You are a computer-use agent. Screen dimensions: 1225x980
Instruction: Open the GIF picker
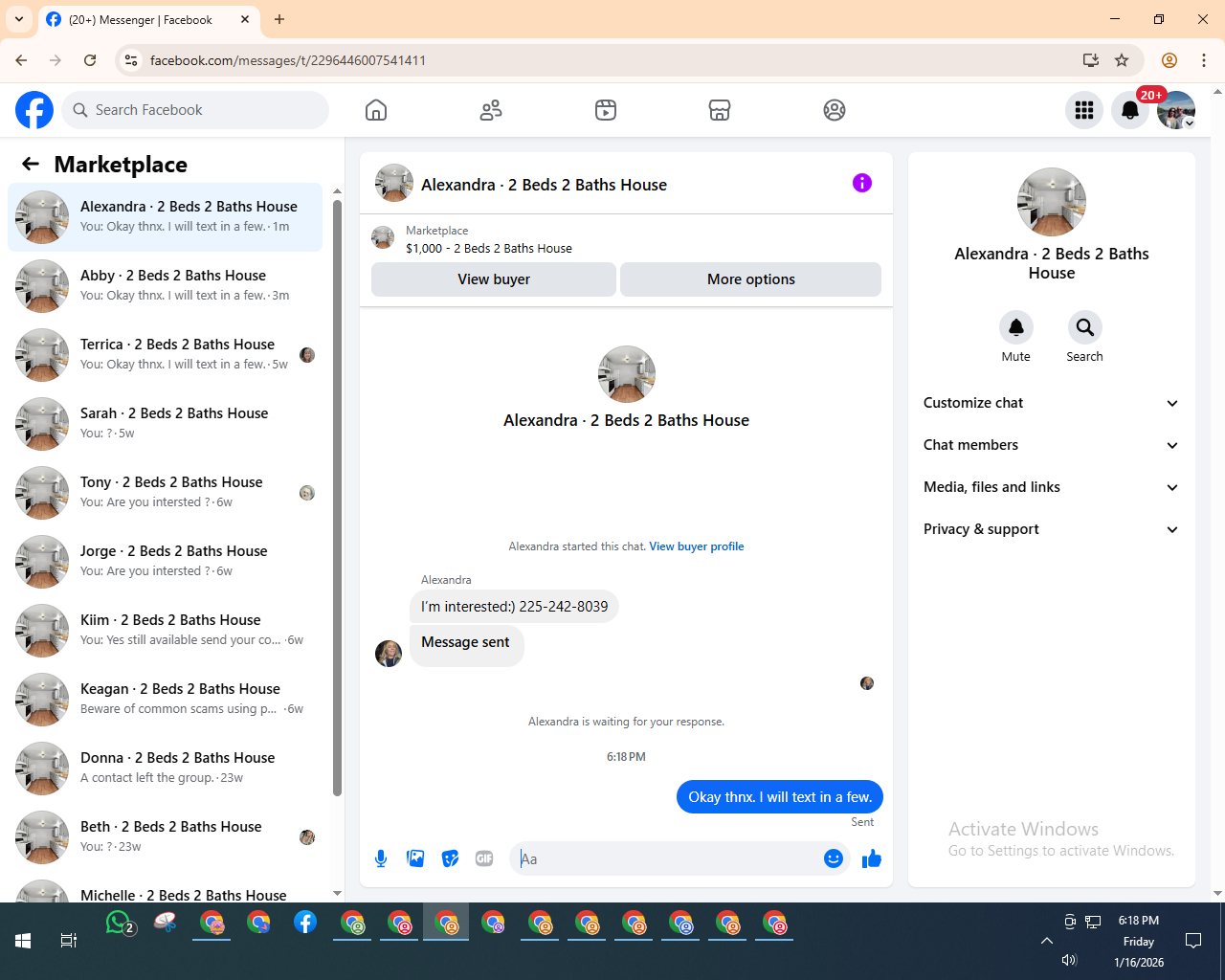484,858
